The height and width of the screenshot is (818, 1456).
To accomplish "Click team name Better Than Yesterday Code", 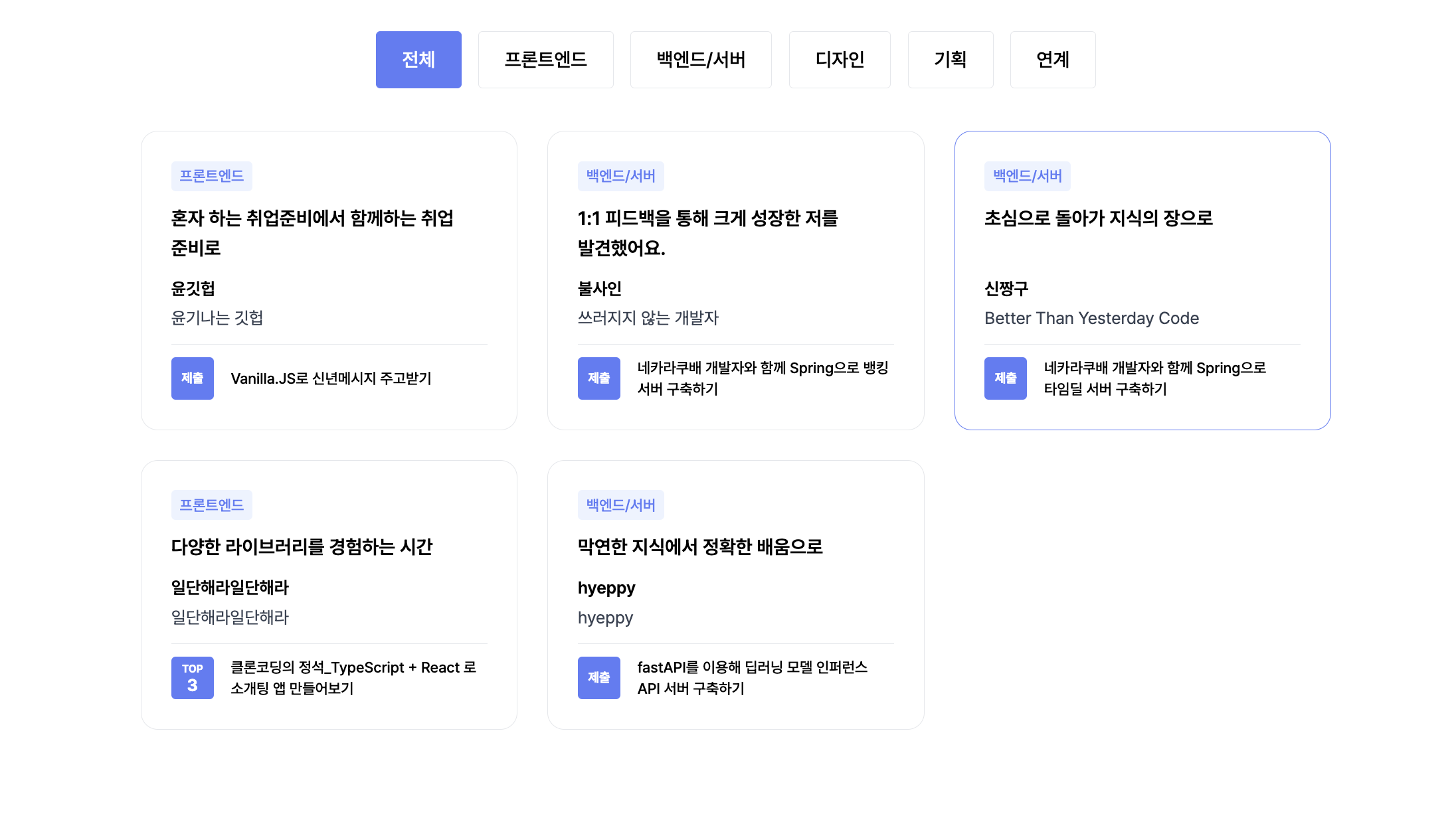I will click(1091, 318).
